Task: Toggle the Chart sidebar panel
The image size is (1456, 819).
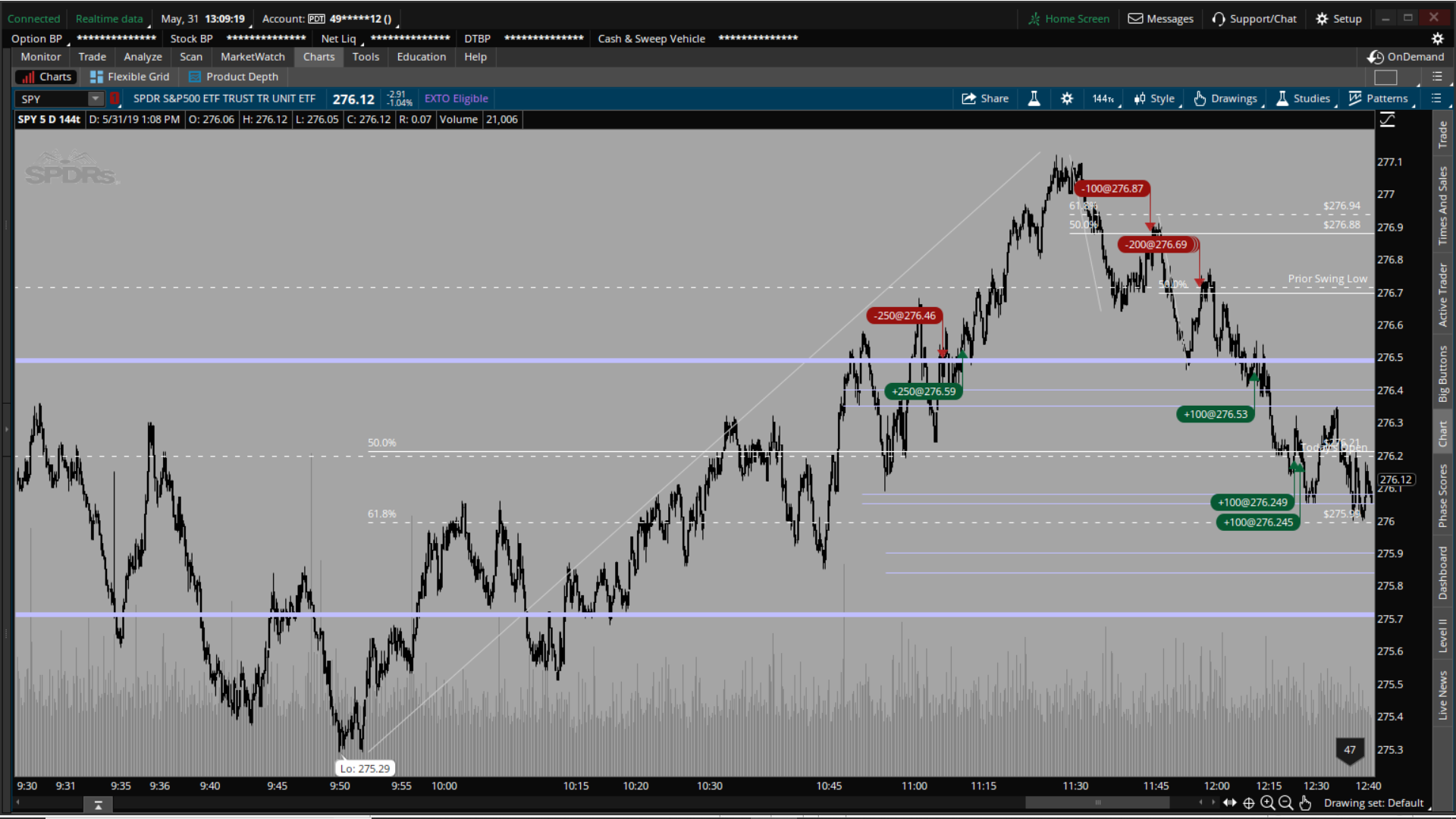Action: 1442,435
